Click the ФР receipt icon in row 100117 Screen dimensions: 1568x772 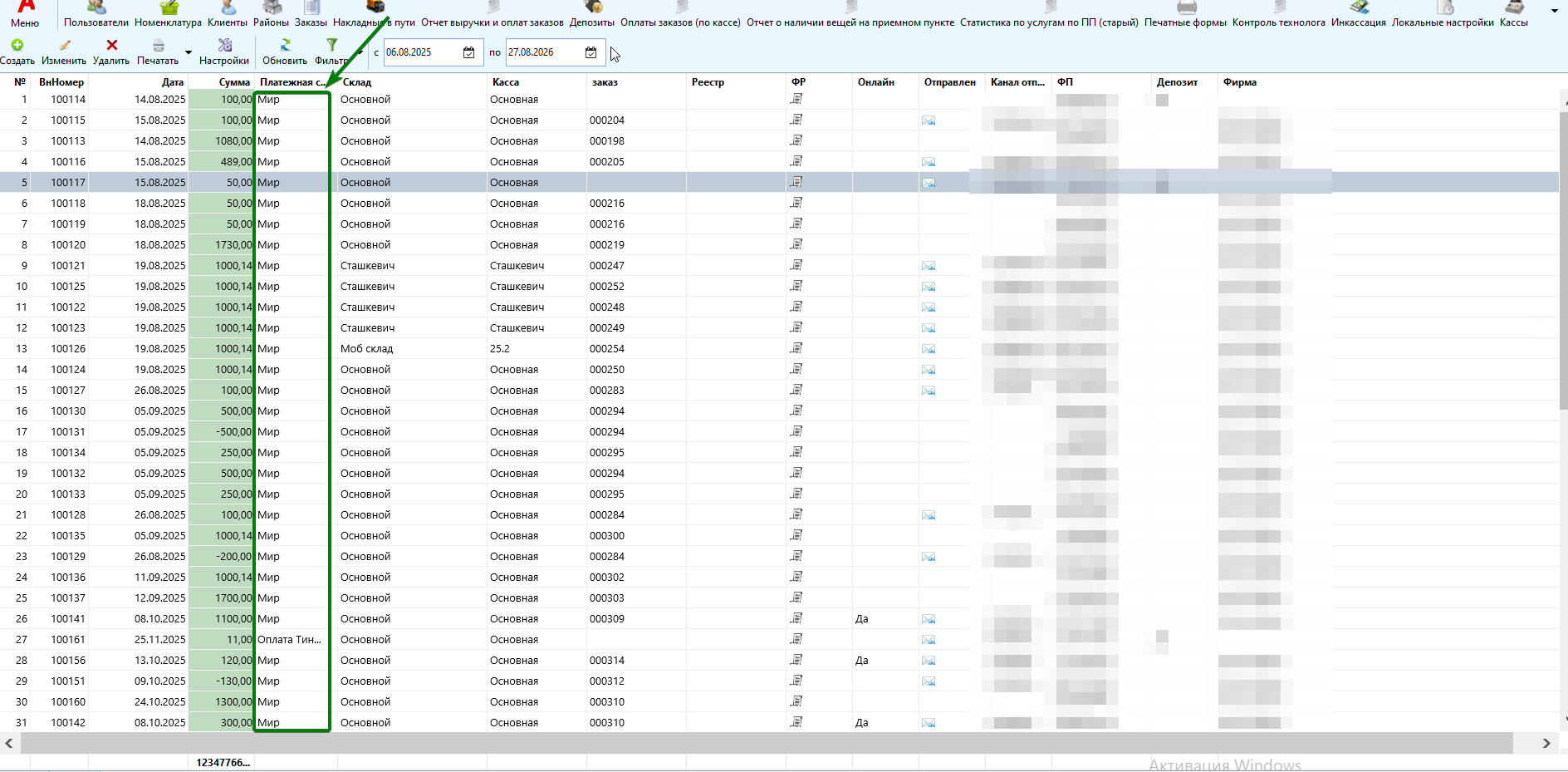pyautogui.click(x=796, y=182)
